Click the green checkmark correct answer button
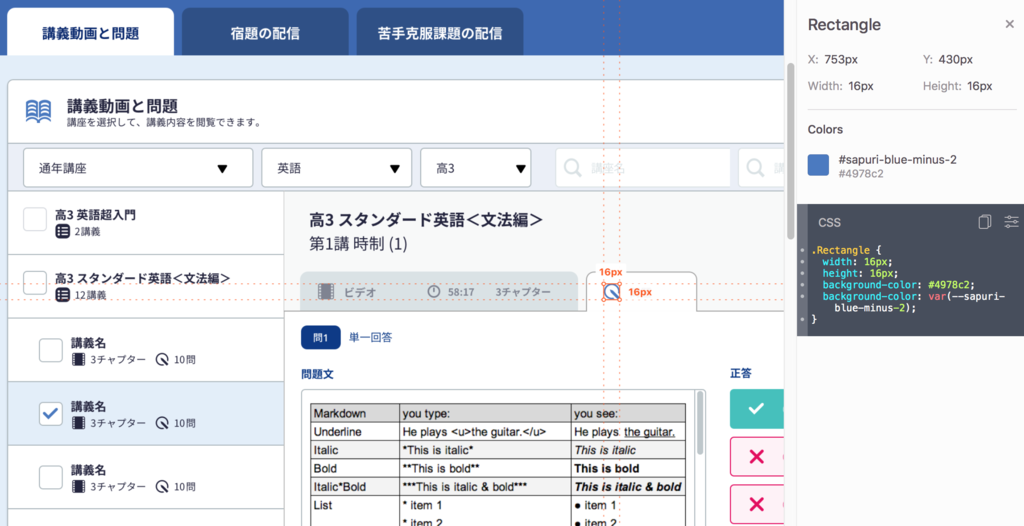The image size is (1024, 526). click(x=756, y=409)
